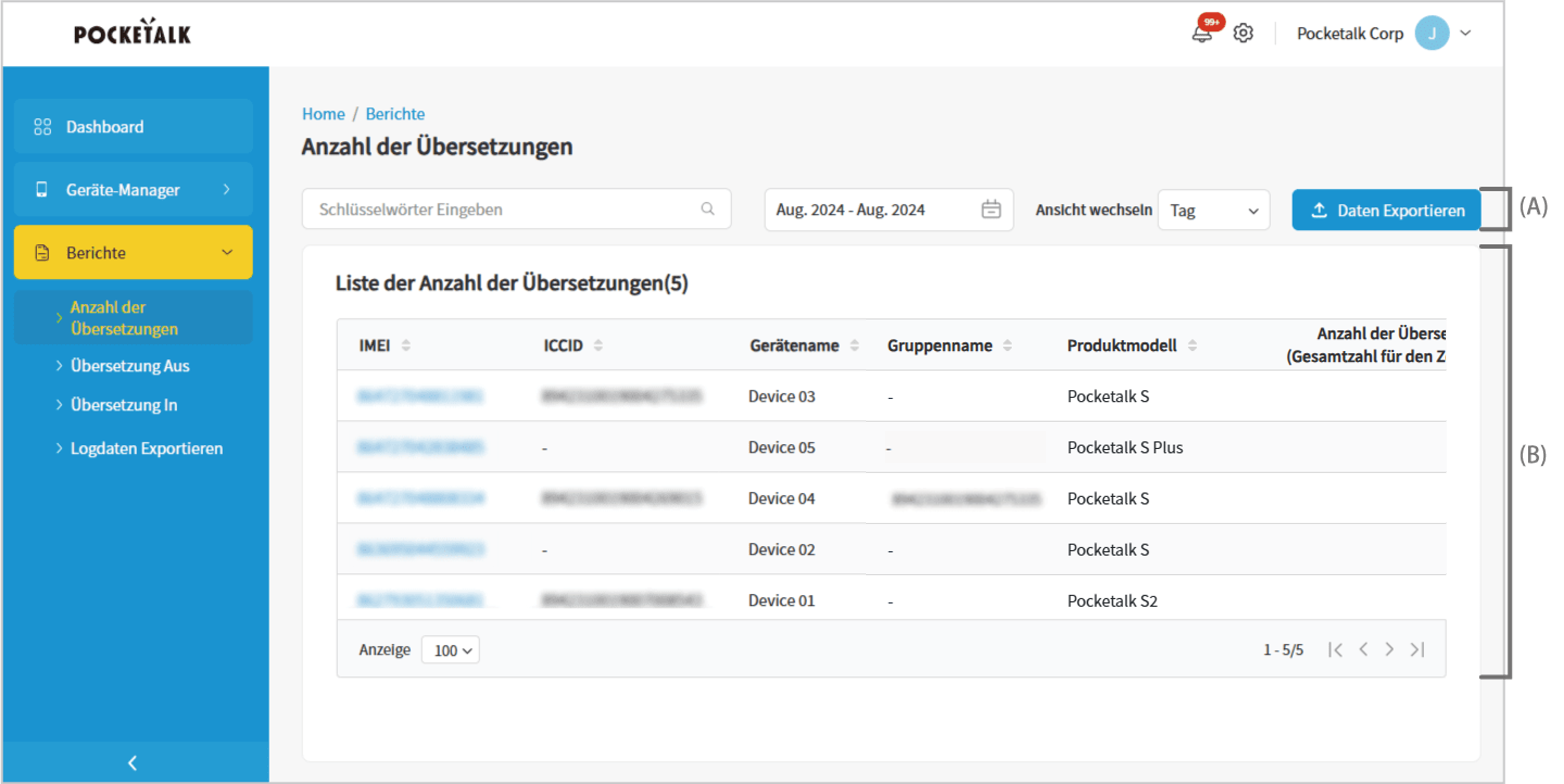Expand the account dropdown chevron
1564x784 pixels.
[1466, 33]
